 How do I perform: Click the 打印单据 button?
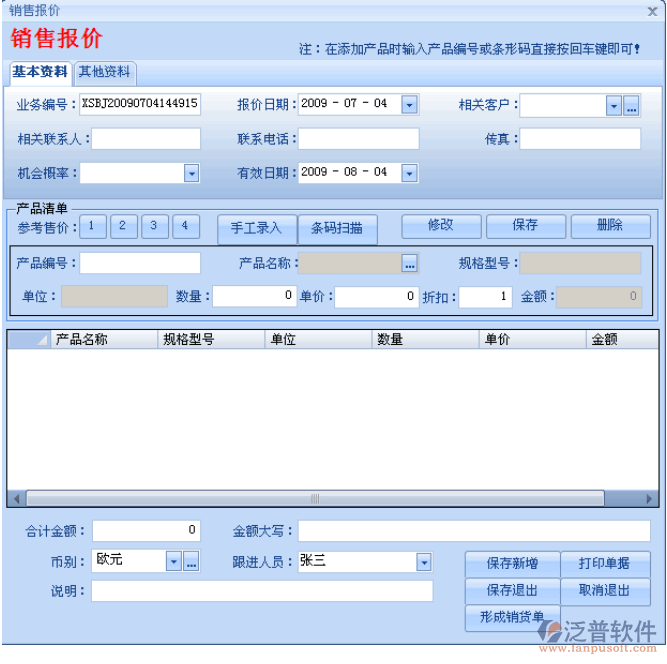pos(605,564)
